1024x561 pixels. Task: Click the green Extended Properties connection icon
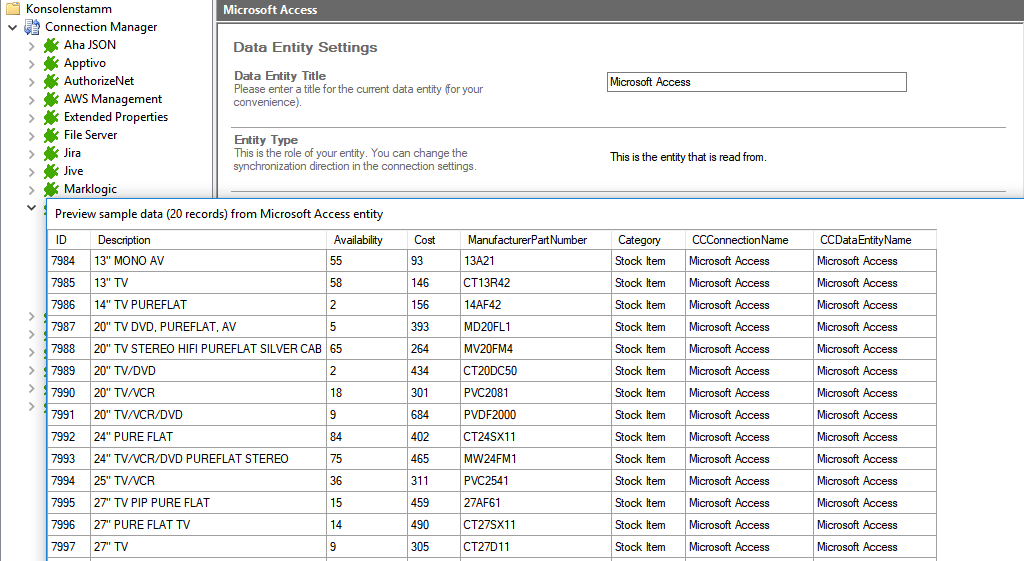pyautogui.click(x=51, y=117)
